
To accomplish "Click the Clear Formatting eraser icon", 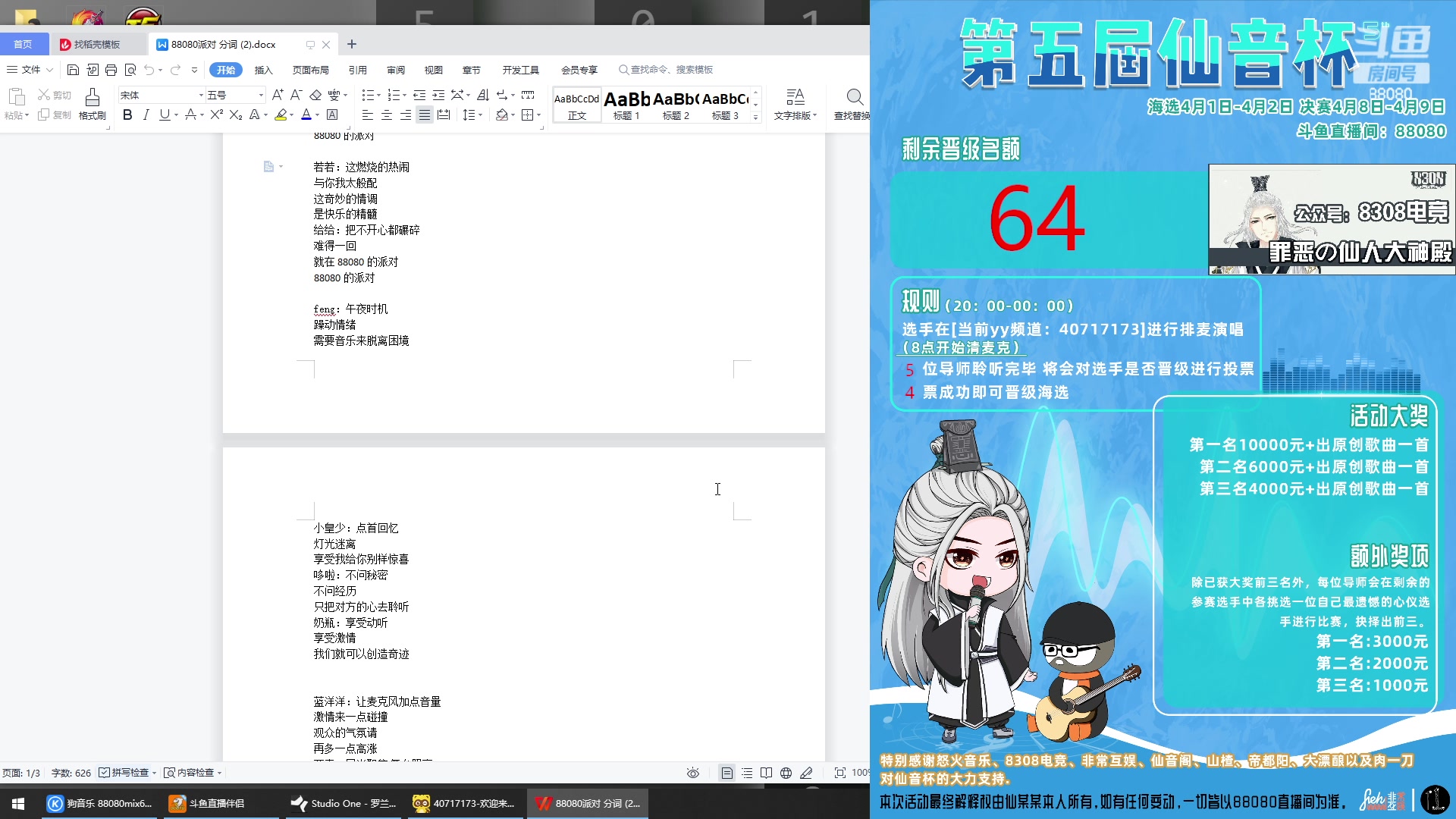I will tap(316, 96).
